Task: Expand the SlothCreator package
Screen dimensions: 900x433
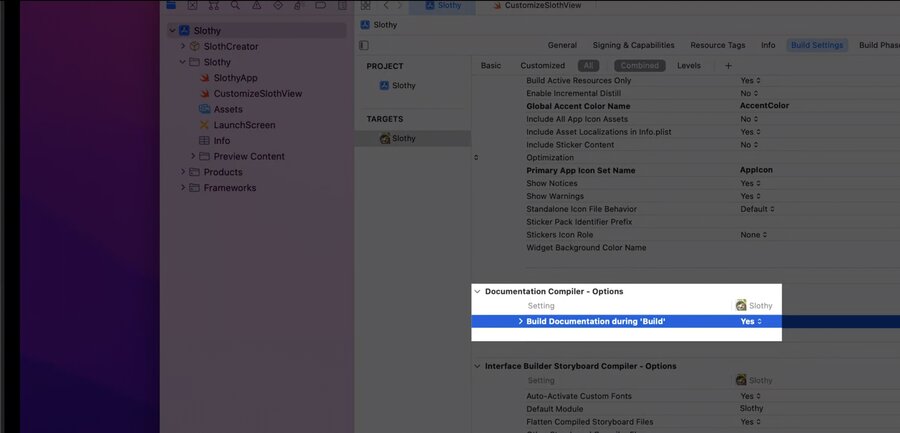Action: [183, 46]
